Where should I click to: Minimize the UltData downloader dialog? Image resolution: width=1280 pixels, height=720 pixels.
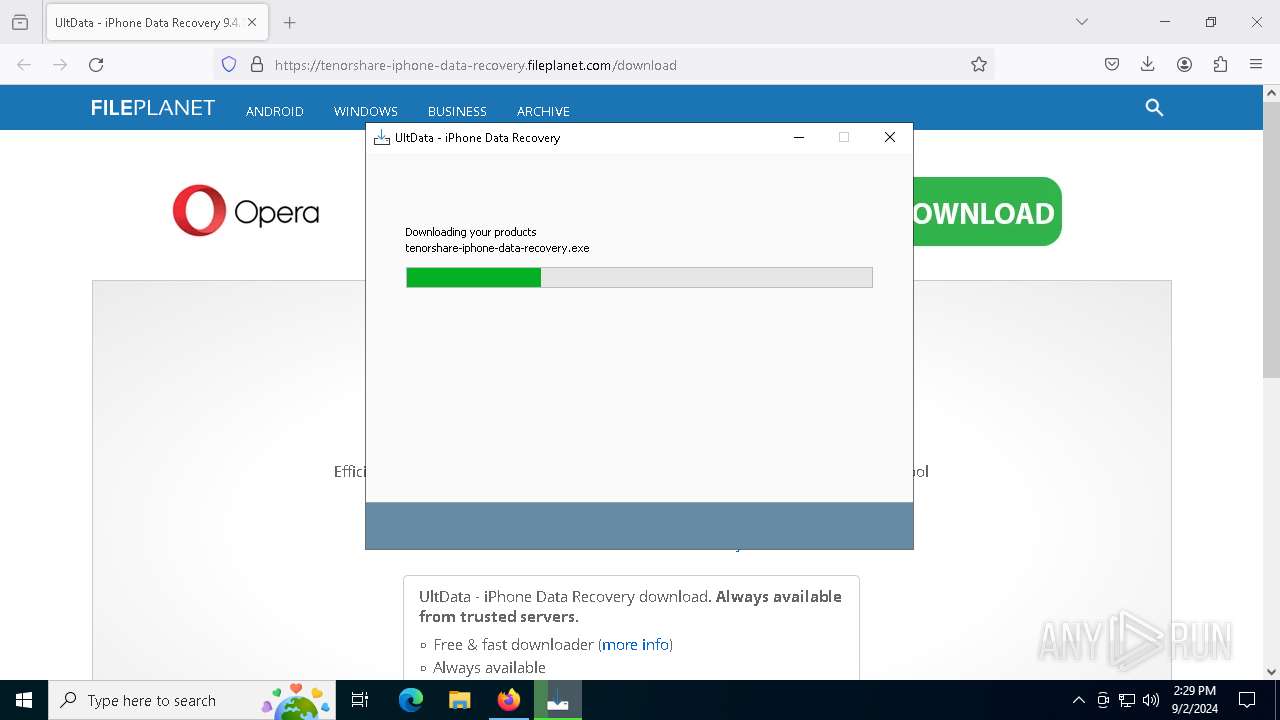click(799, 138)
